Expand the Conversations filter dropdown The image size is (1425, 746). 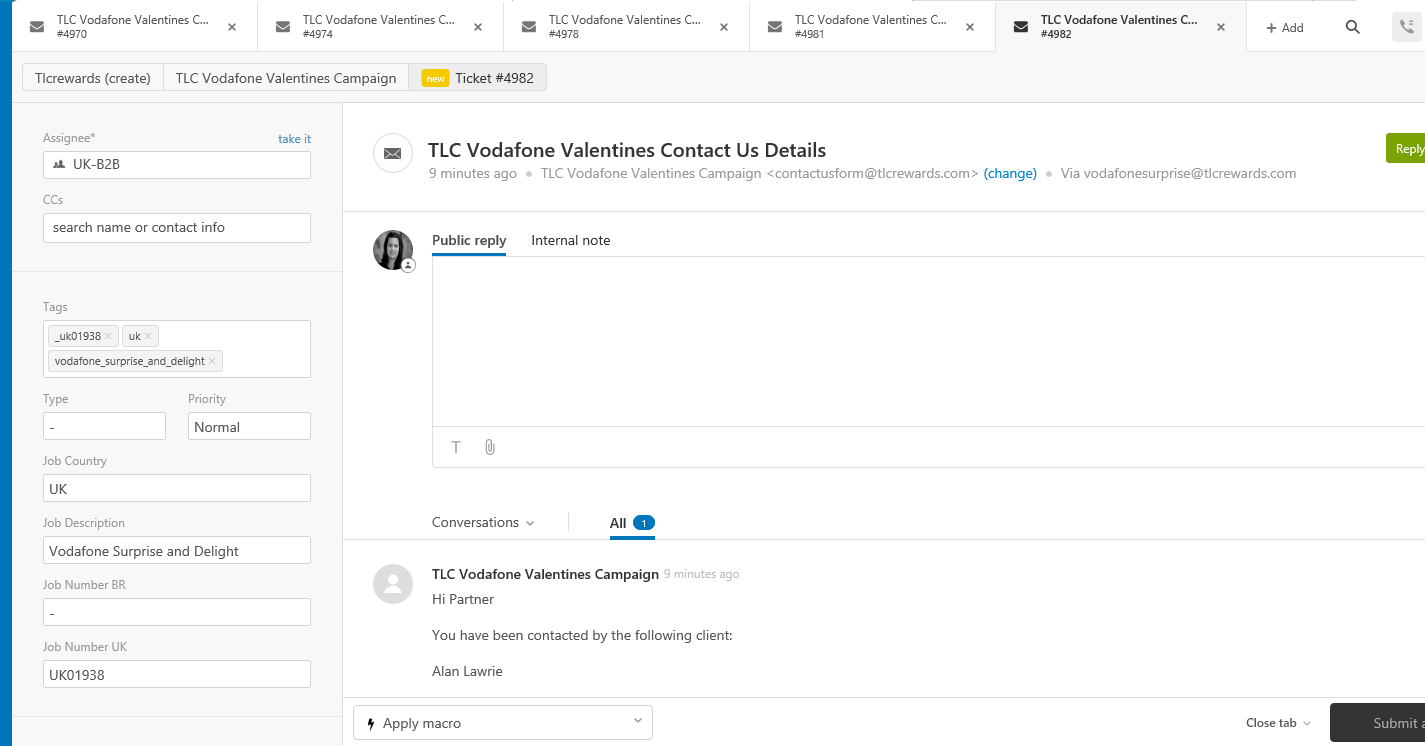[x=483, y=522]
